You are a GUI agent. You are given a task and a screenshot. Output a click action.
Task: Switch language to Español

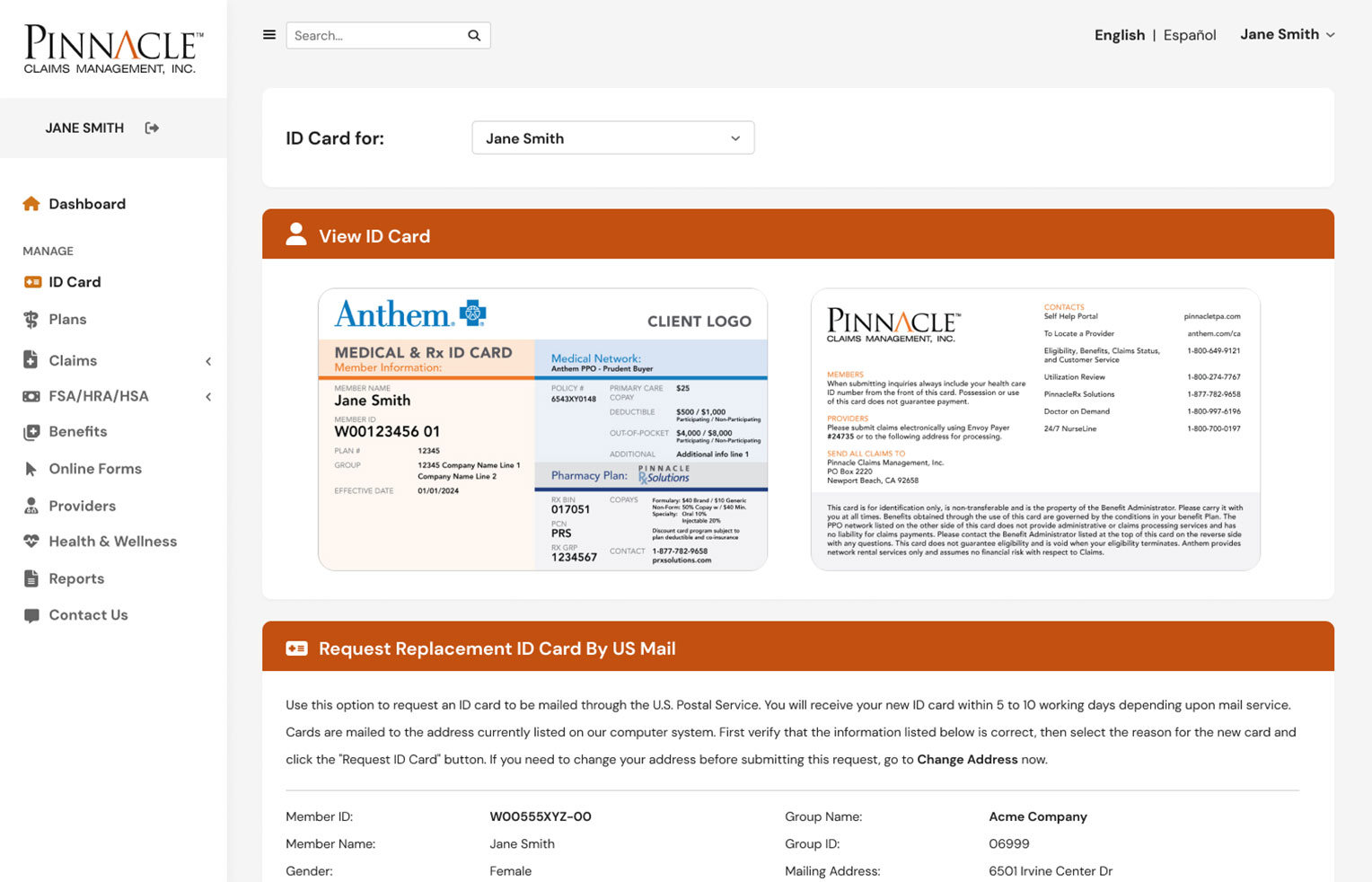[1190, 35]
